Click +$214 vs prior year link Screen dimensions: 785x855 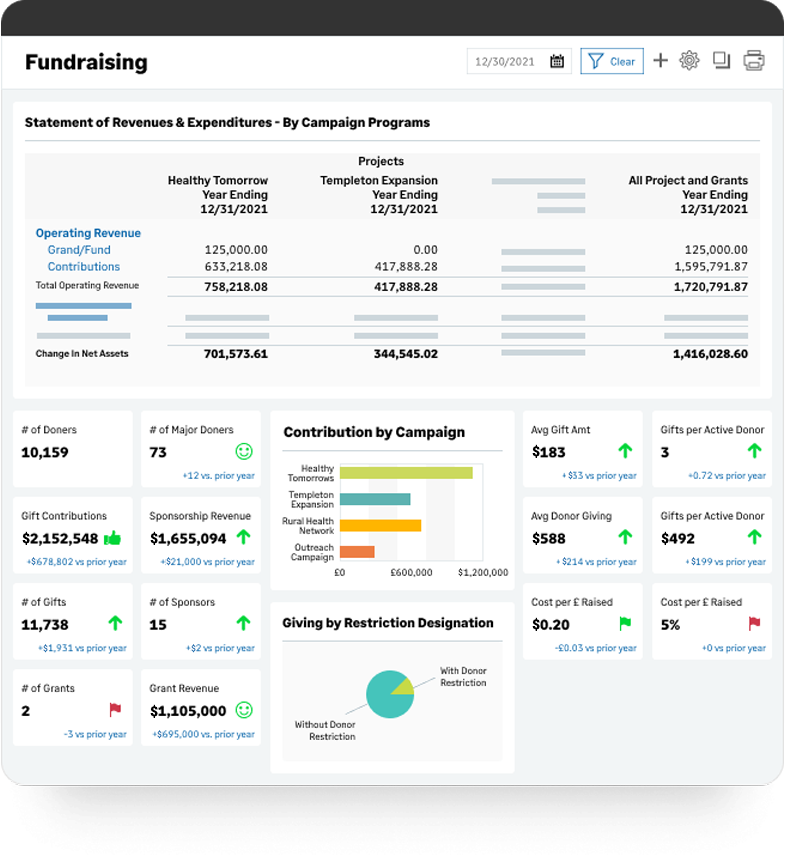(x=596, y=562)
